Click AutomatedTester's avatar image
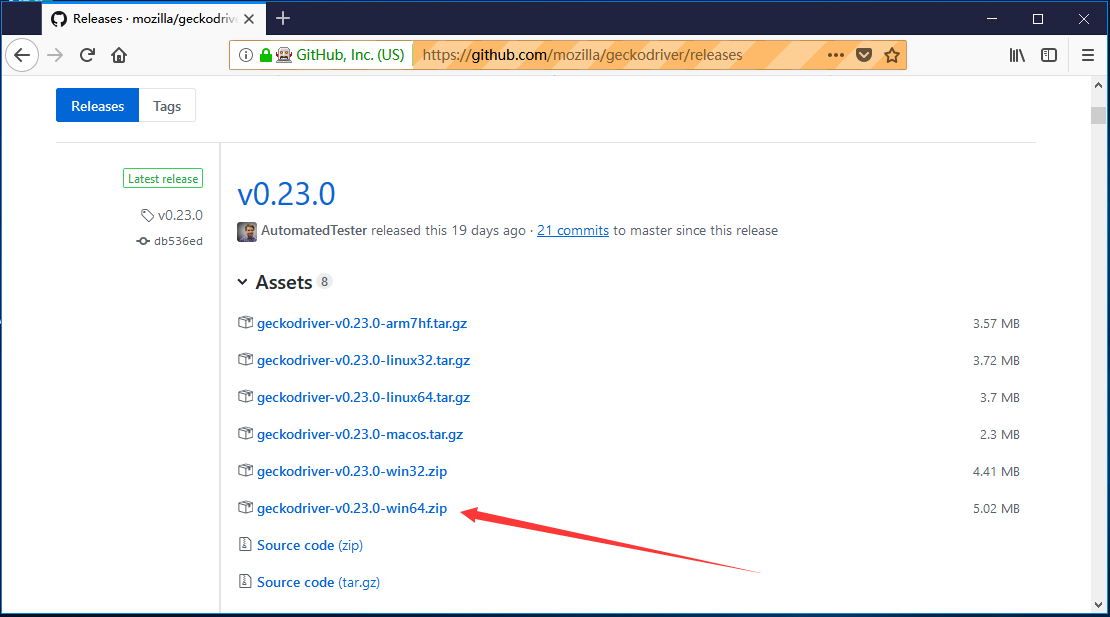1110x617 pixels. pyautogui.click(x=247, y=231)
